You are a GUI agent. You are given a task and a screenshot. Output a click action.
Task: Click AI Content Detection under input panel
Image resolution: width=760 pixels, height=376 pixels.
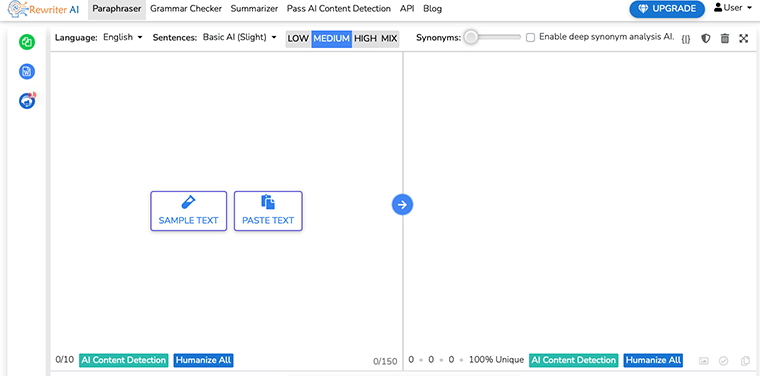click(124, 360)
